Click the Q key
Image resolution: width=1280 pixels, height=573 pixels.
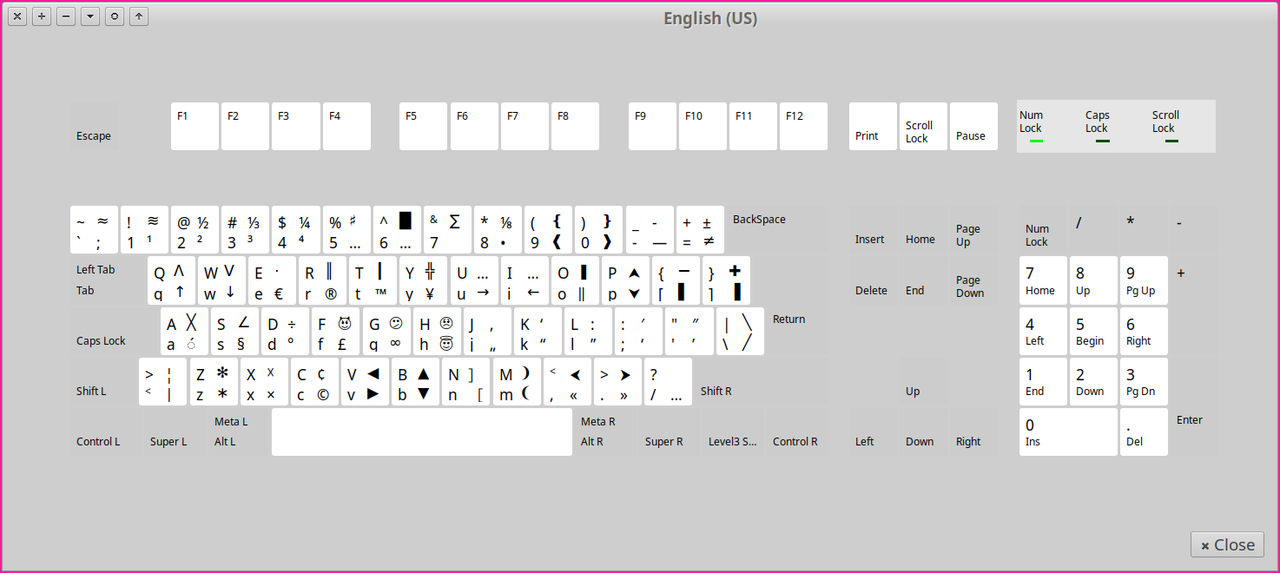click(172, 281)
